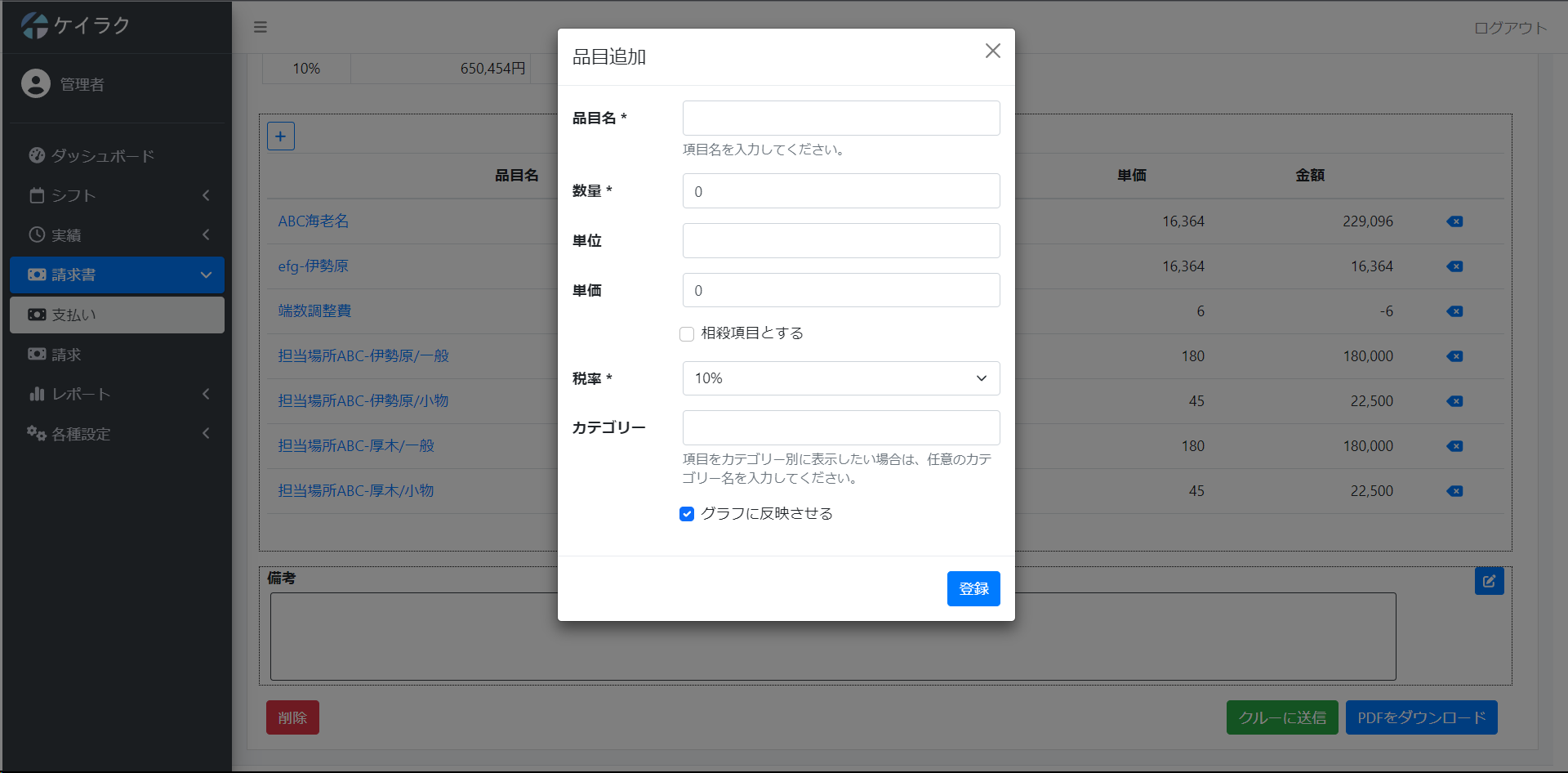Expand the シフト sidebar menu
Viewport: 1568px width, 773px height.
(117, 195)
